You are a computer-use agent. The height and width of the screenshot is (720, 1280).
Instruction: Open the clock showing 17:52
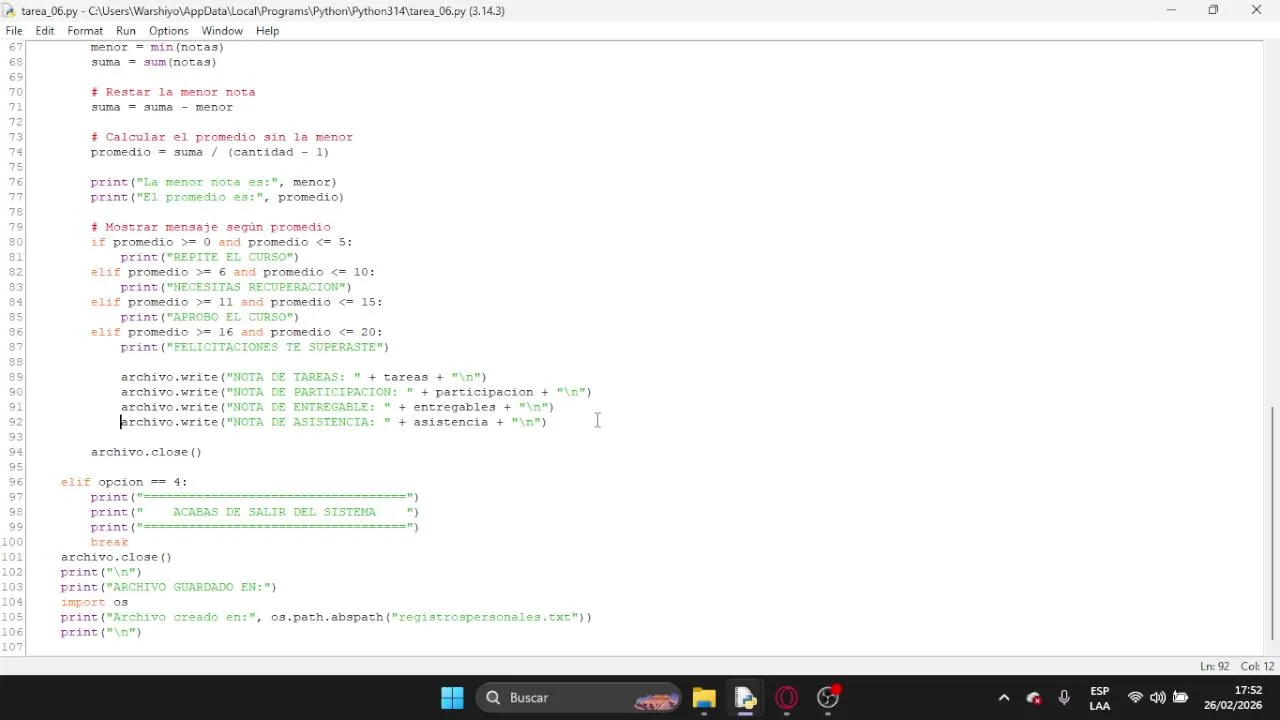1233,698
